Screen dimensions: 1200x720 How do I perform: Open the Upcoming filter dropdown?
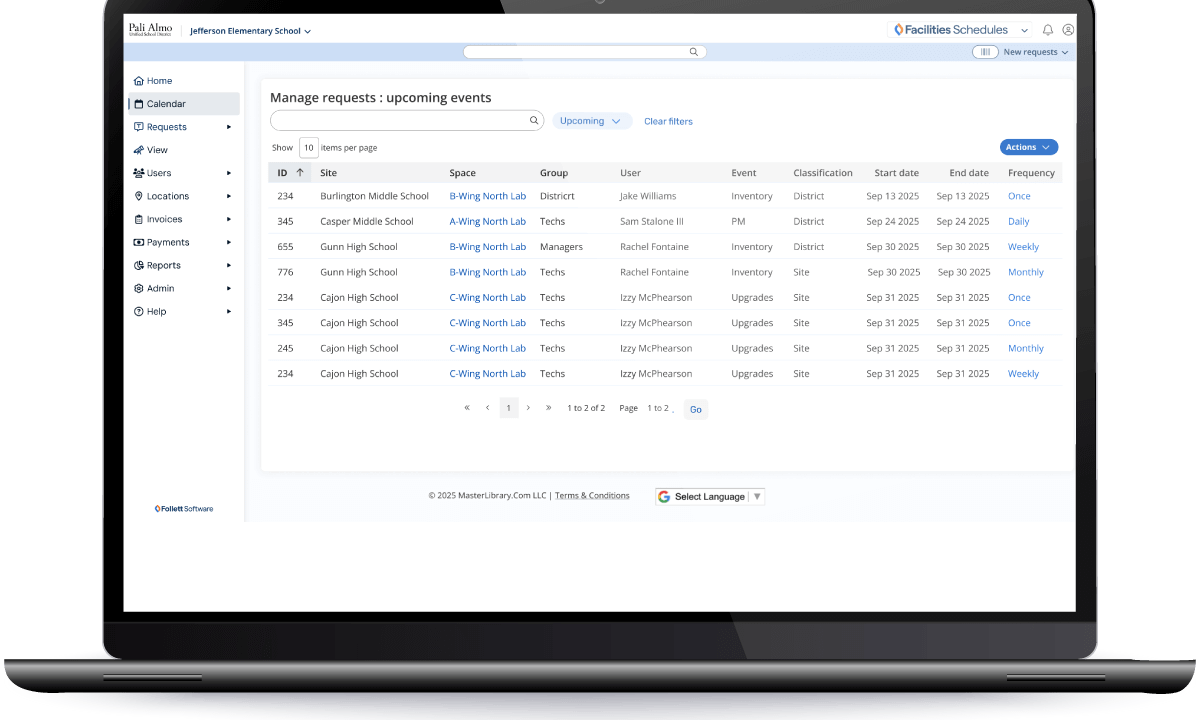click(x=592, y=121)
